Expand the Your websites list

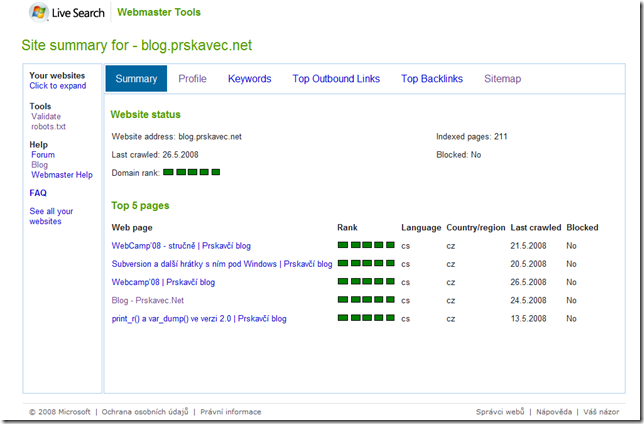point(58,86)
